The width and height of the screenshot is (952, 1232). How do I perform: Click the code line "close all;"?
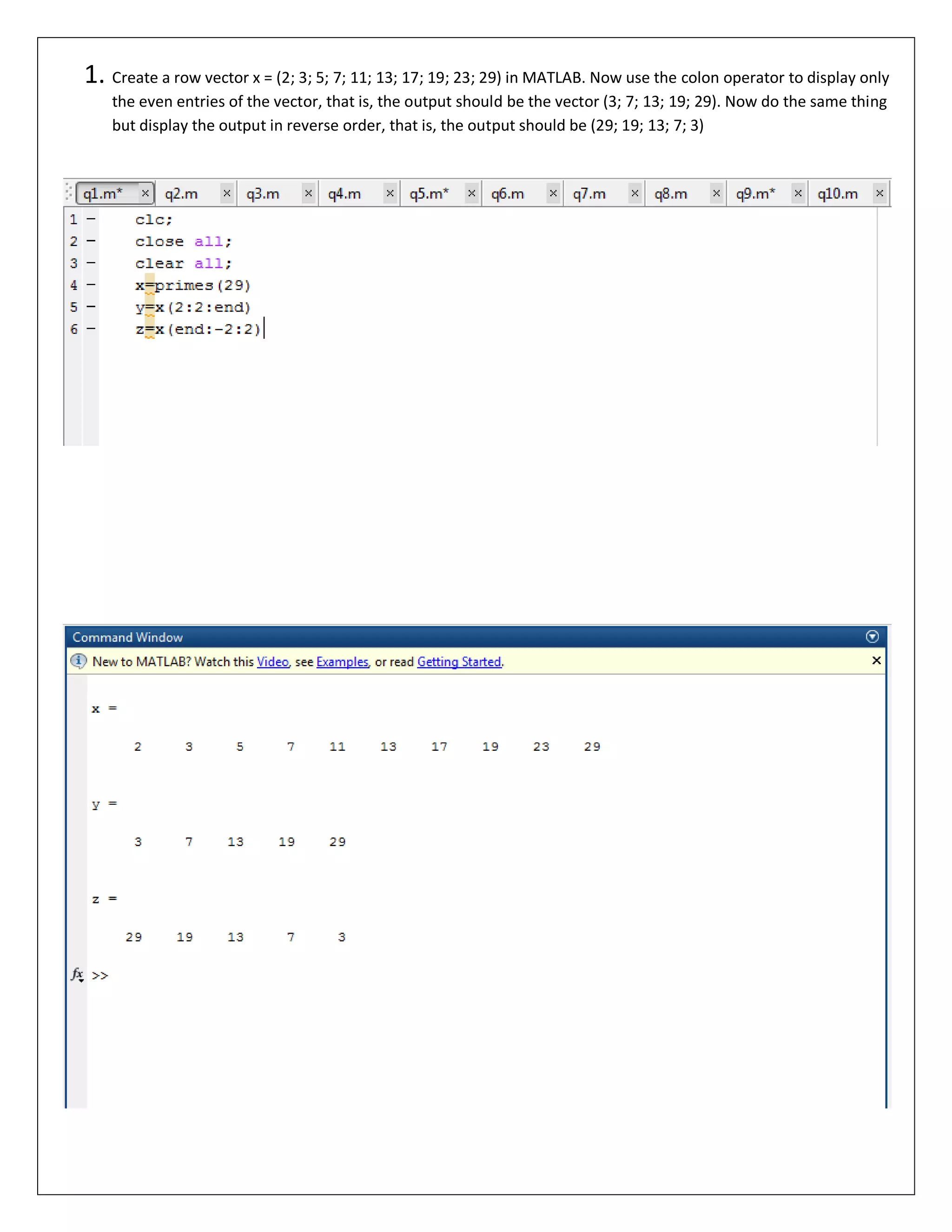click(183, 241)
